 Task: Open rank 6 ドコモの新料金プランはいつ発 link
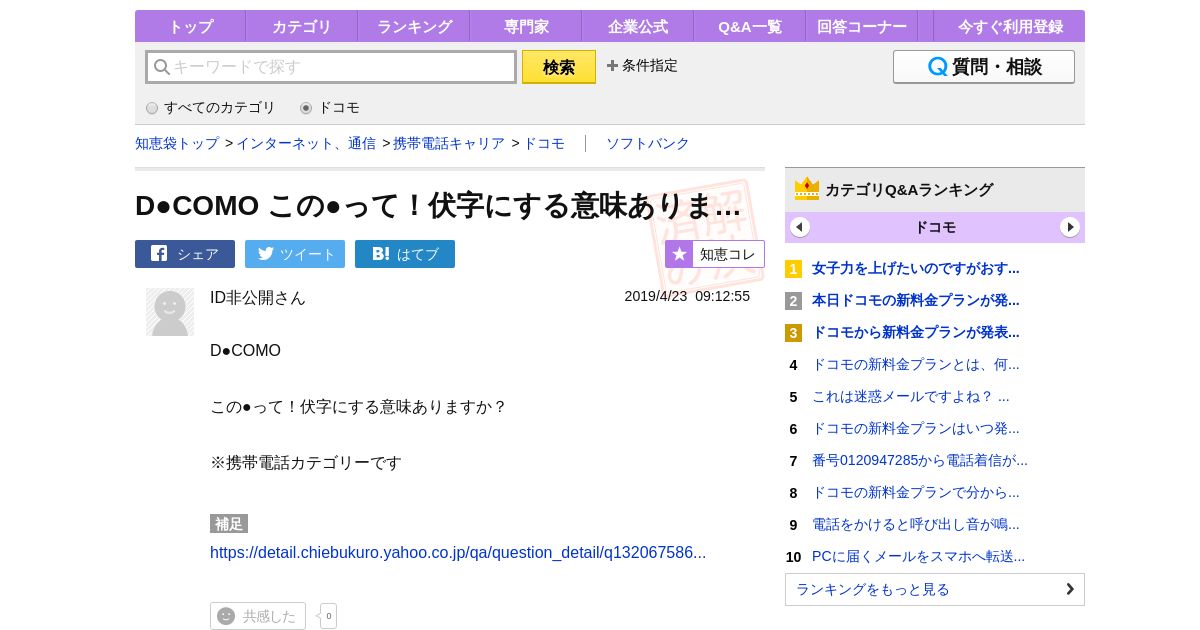click(x=916, y=428)
